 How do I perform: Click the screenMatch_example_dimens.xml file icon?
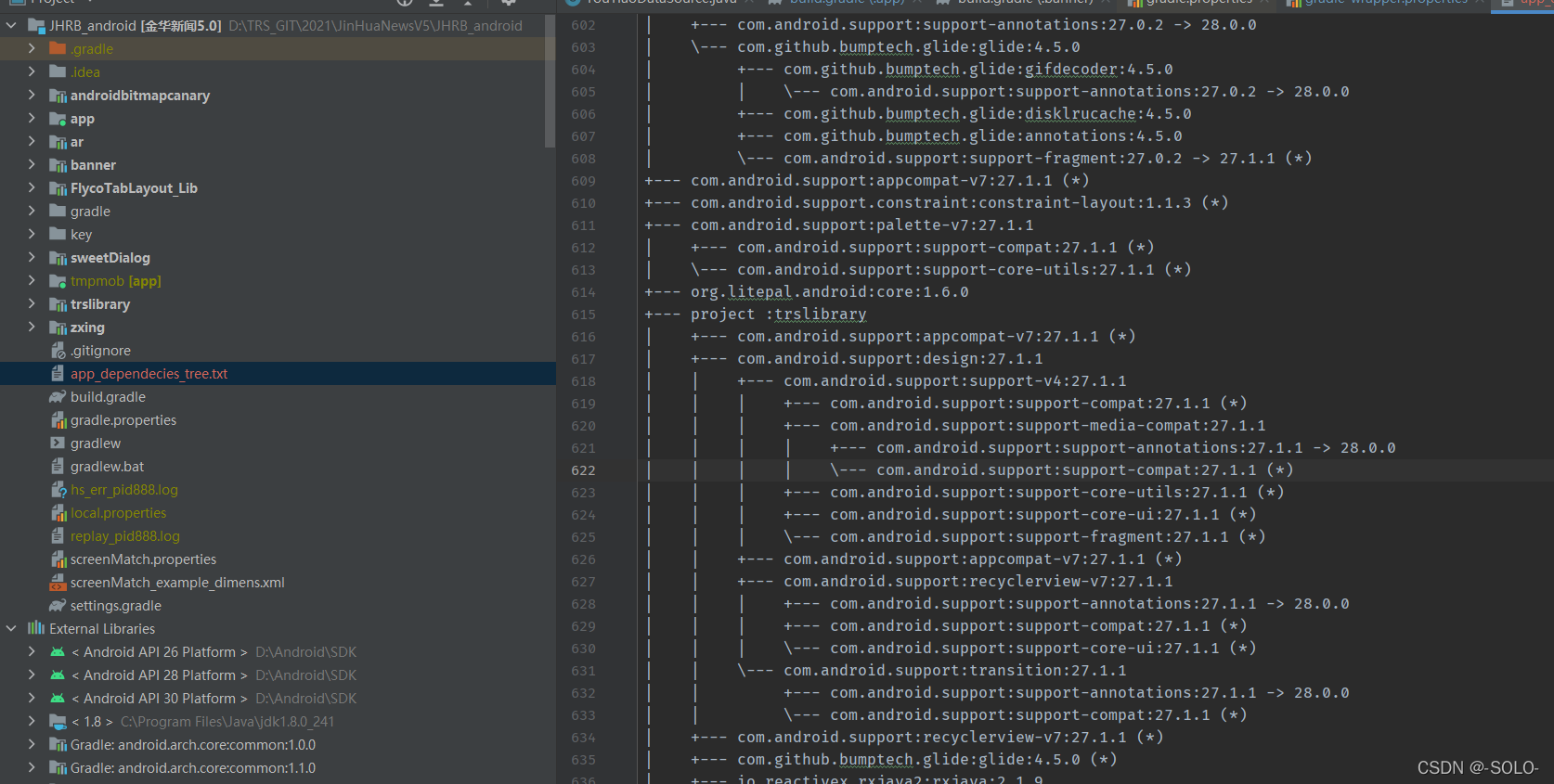[58, 582]
